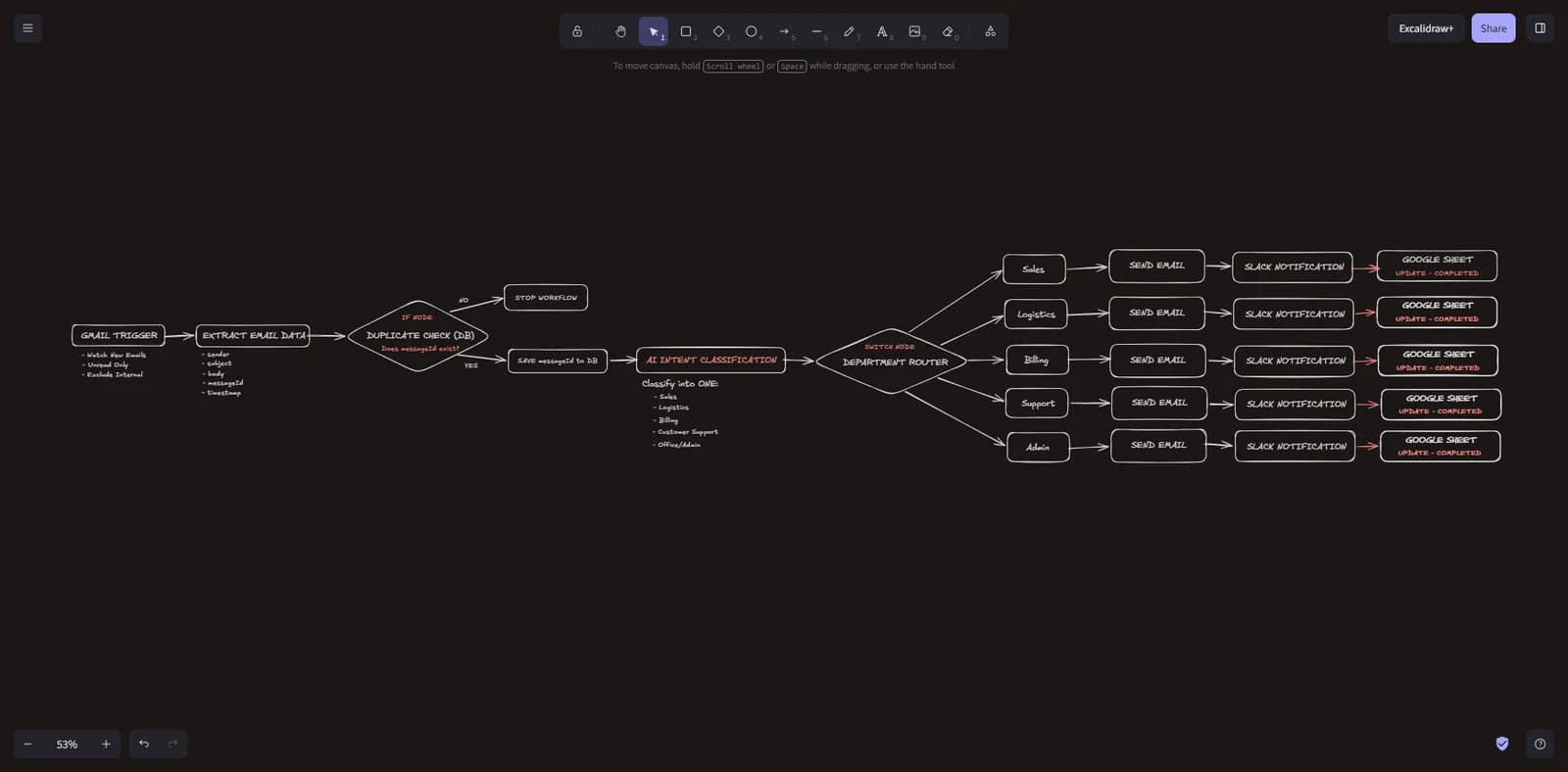
Task: Select the STOP WORKFLOW box
Action: (546, 297)
